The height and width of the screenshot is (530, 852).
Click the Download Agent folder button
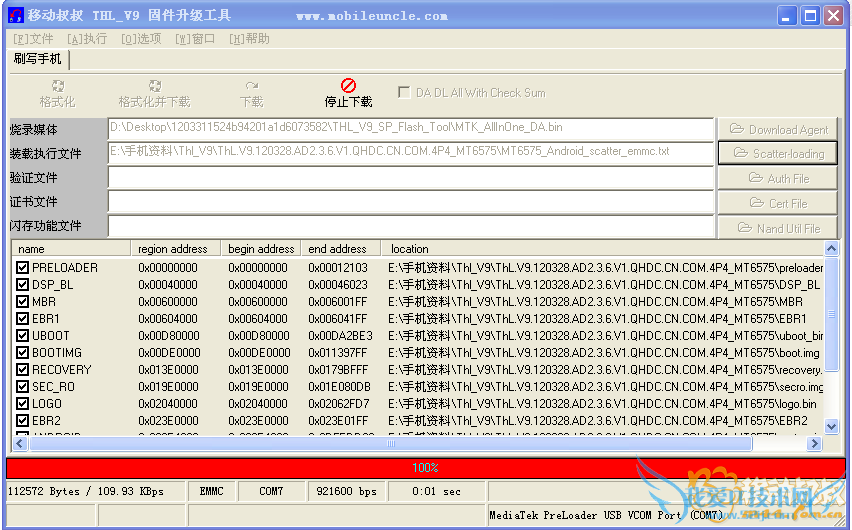pos(778,129)
